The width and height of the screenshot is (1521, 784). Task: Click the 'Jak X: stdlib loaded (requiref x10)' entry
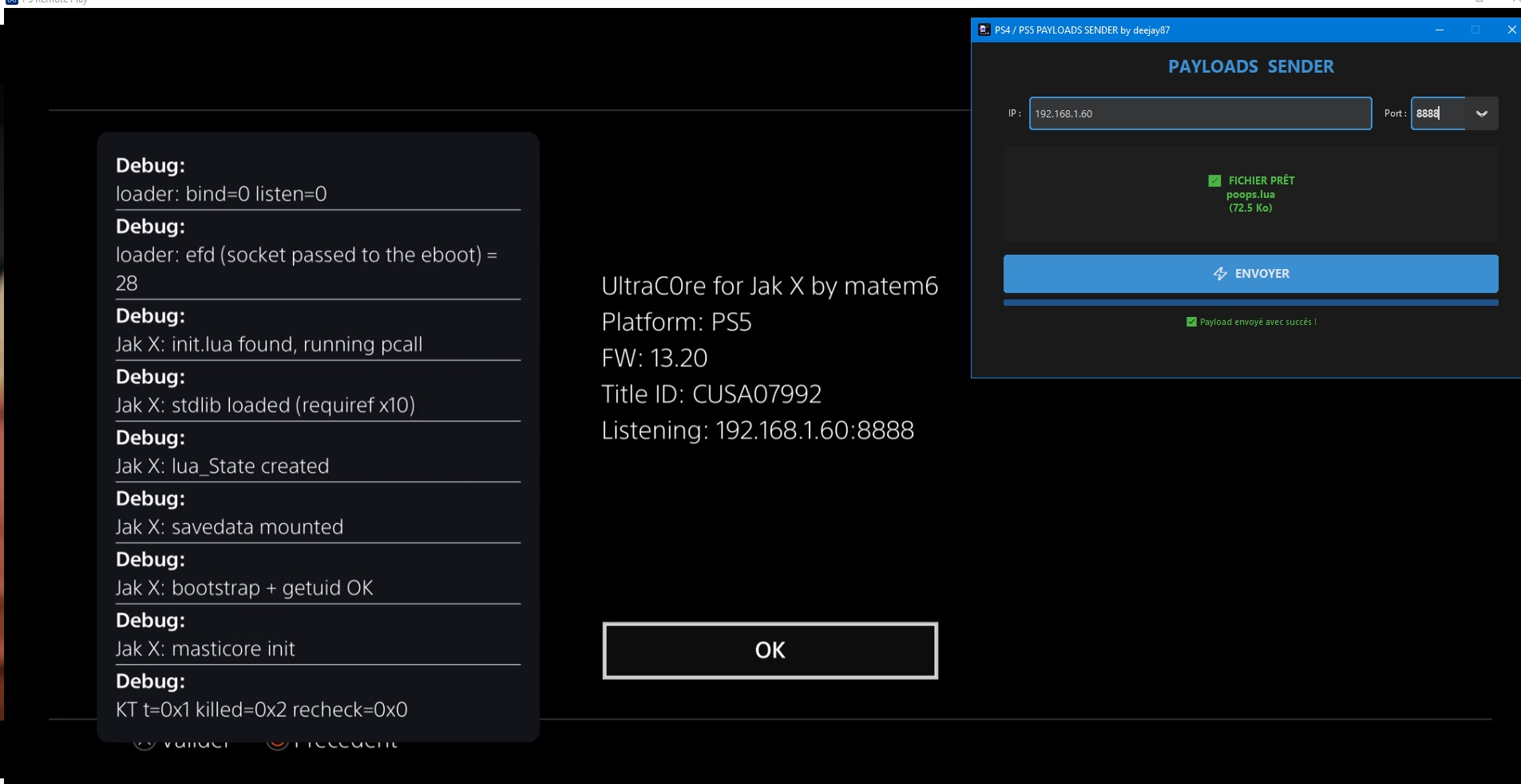coord(265,405)
